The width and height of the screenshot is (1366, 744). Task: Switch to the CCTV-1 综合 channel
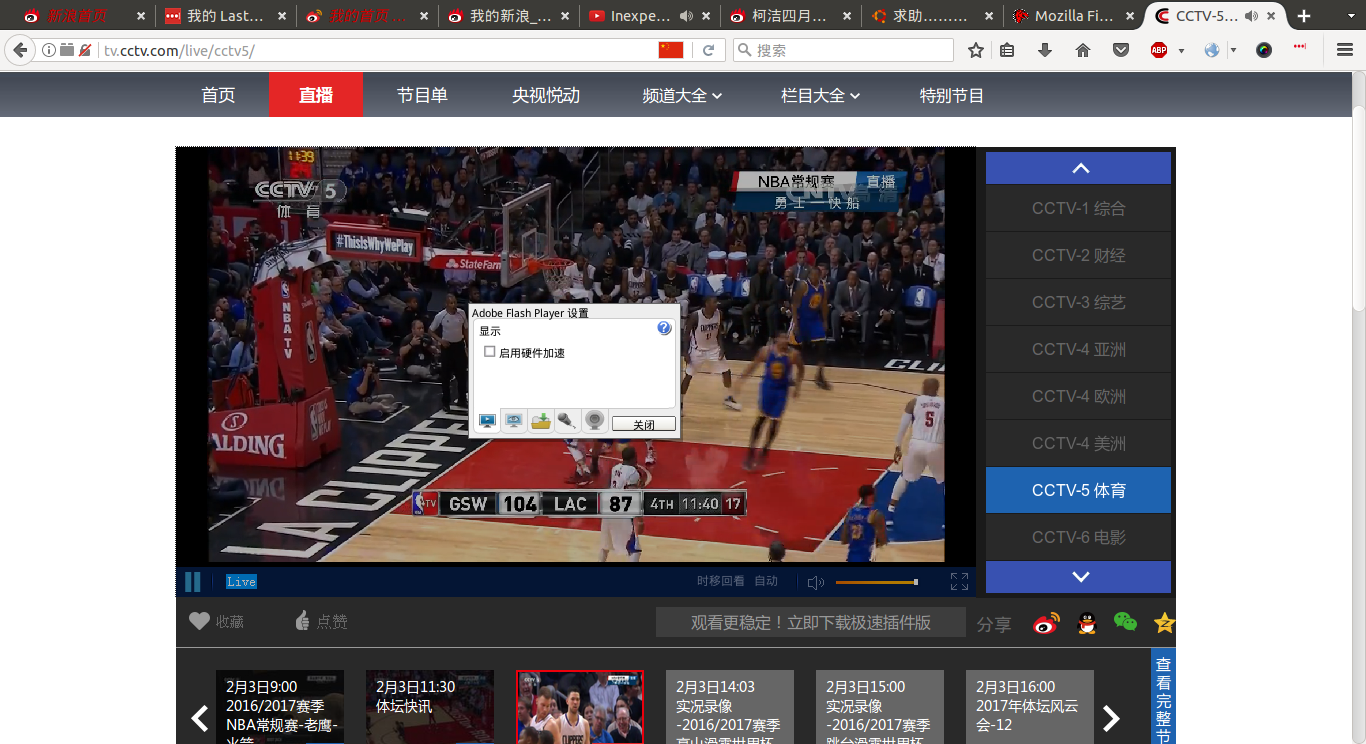pos(1078,208)
